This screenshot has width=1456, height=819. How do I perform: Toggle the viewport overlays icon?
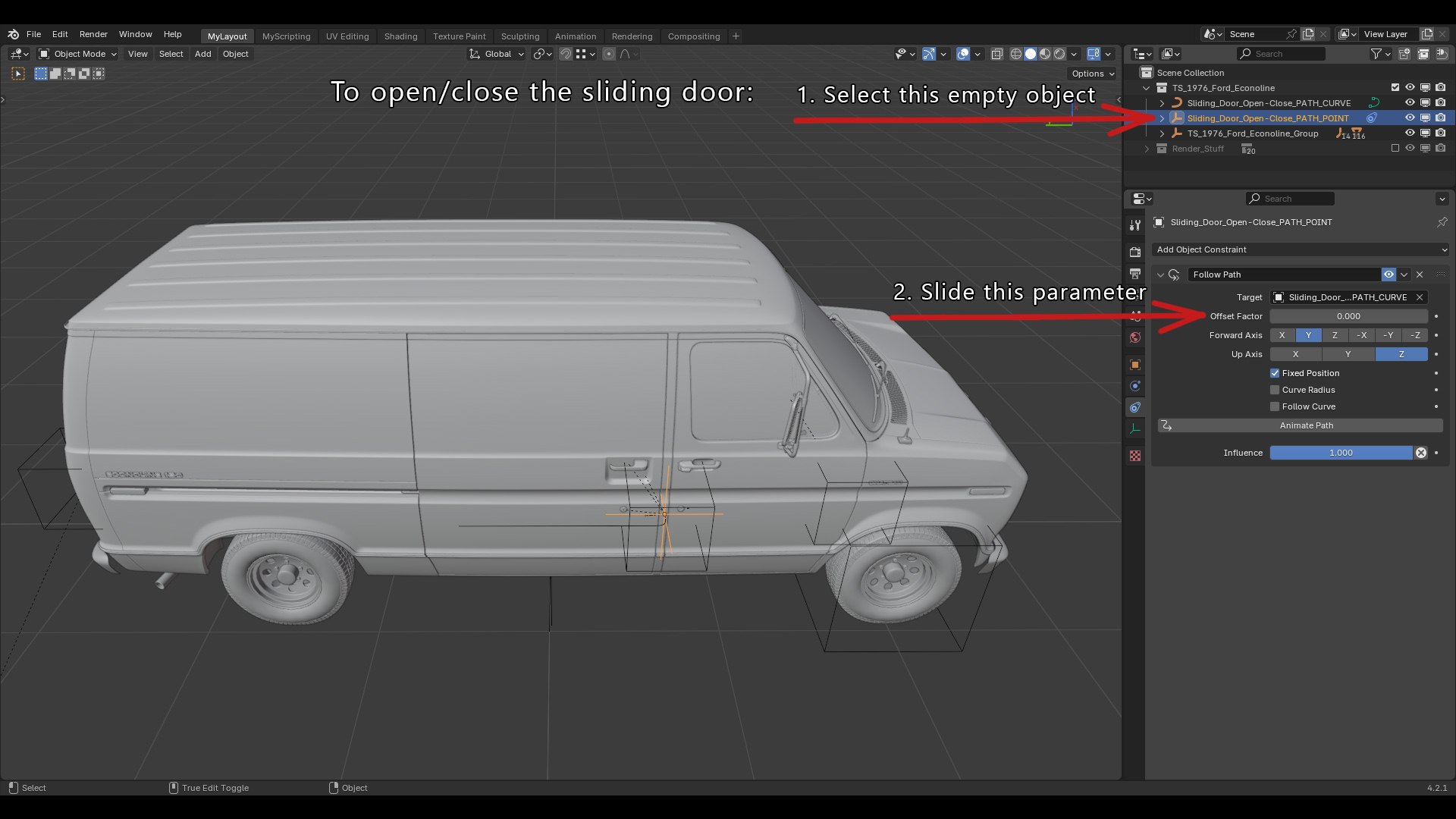(x=963, y=54)
